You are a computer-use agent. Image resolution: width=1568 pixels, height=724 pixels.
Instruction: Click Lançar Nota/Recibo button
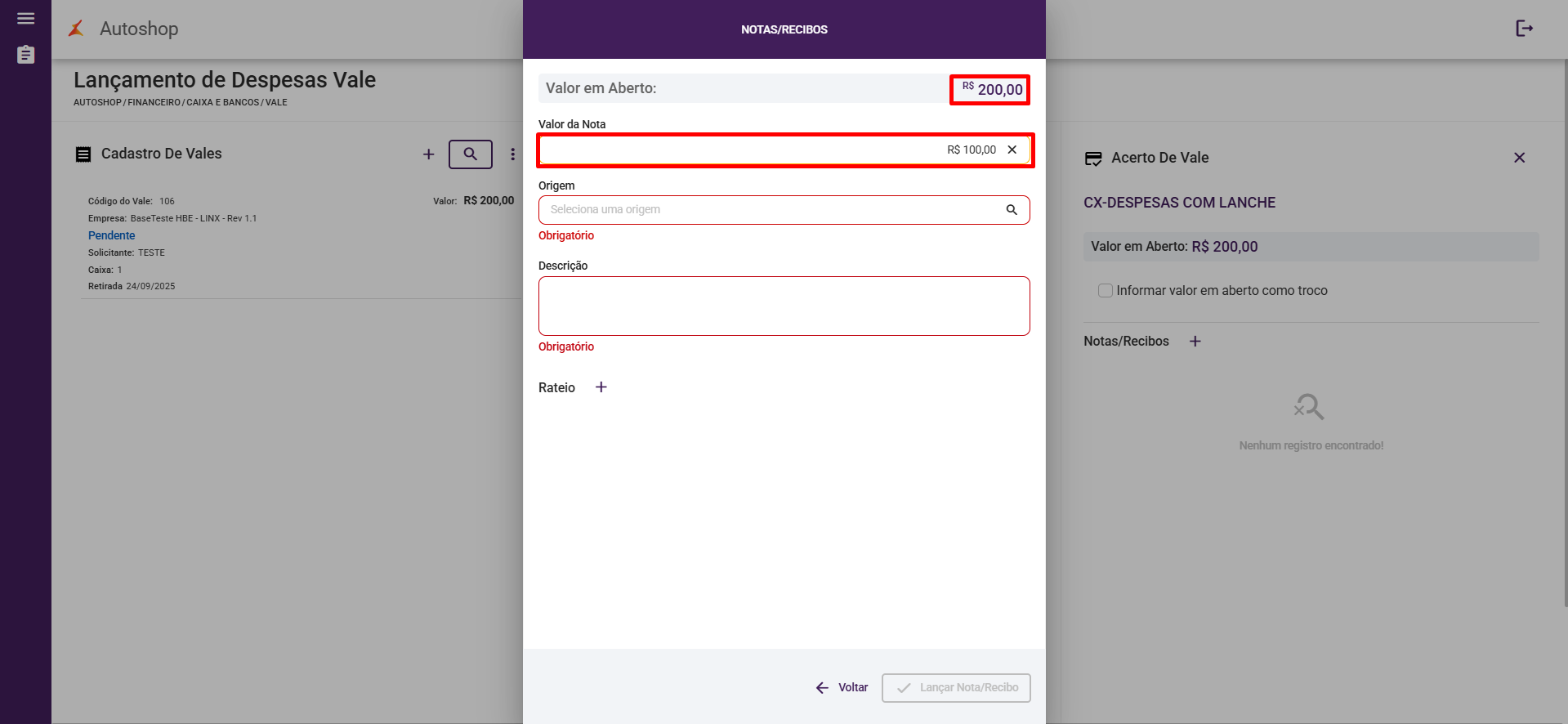[956, 688]
